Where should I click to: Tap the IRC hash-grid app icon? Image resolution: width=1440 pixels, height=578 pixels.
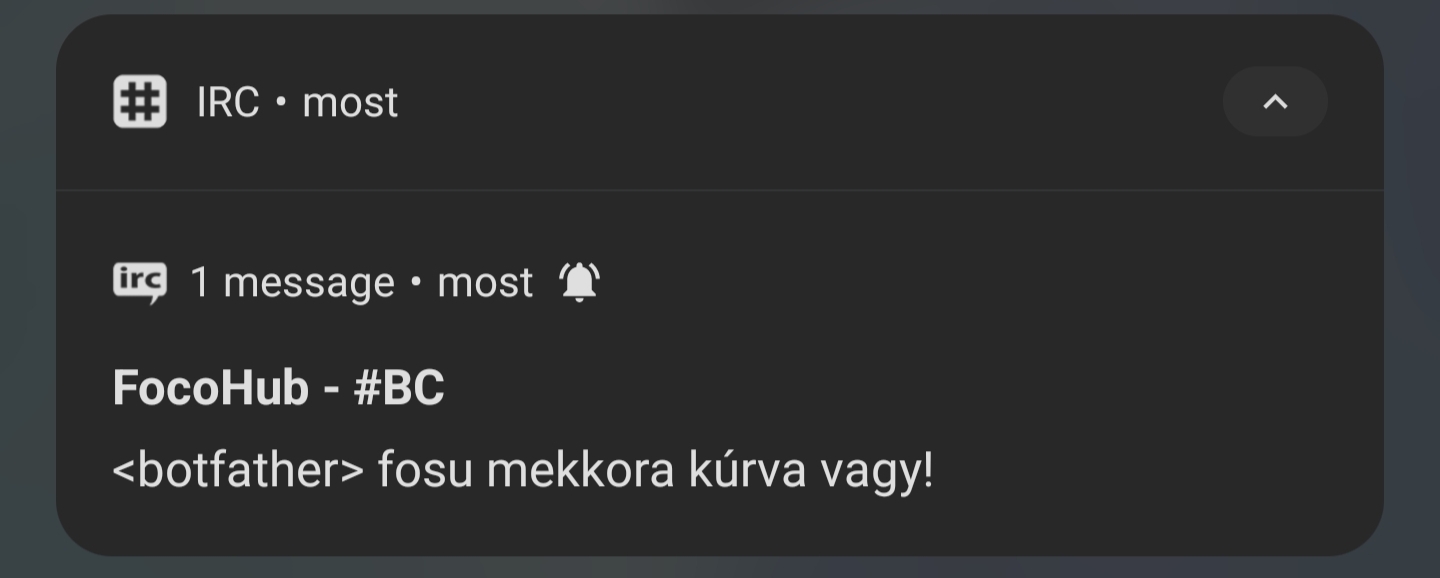pyautogui.click(x=140, y=101)
